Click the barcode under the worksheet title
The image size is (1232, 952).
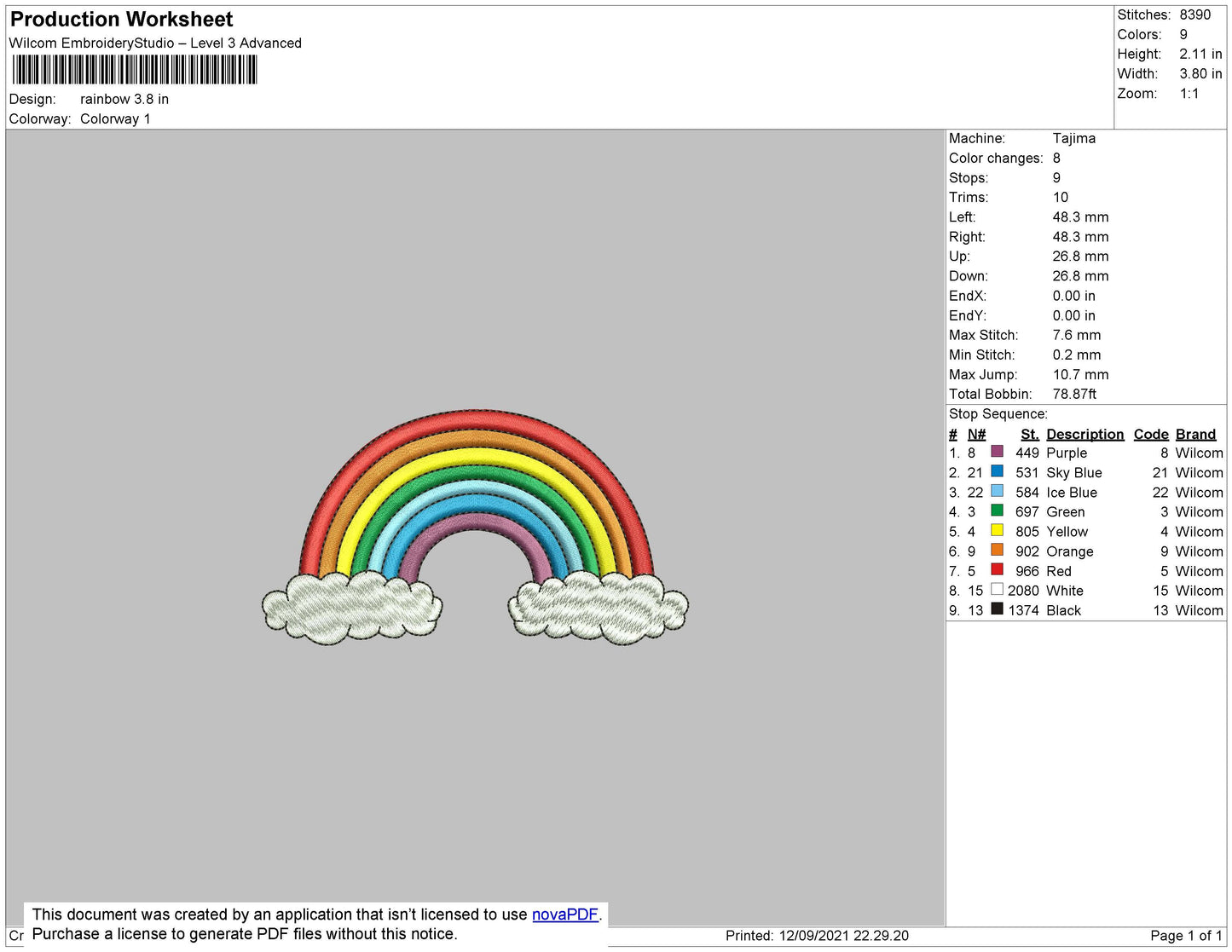coord(135,70)
